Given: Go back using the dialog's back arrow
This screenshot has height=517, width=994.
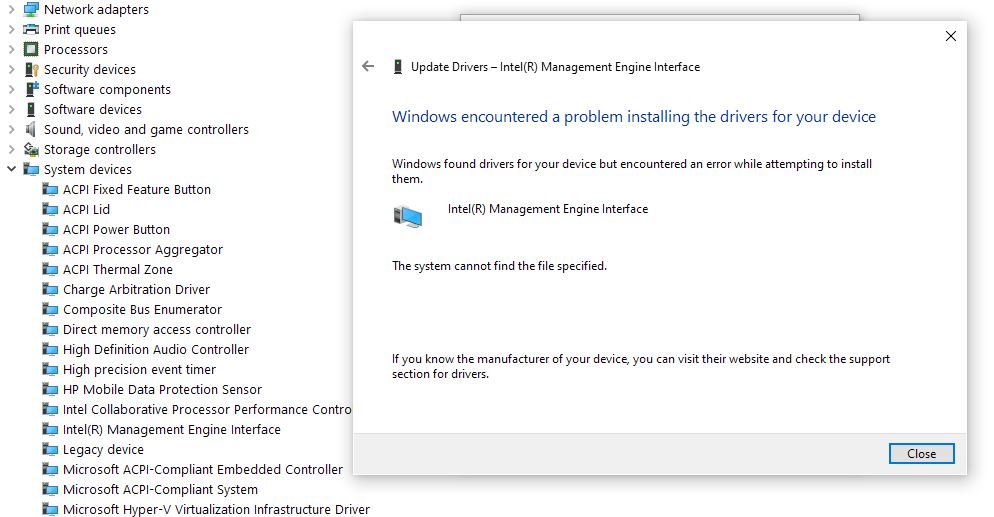Looking at the screenshot, I should pyautogui.click(x=368, y=66).
